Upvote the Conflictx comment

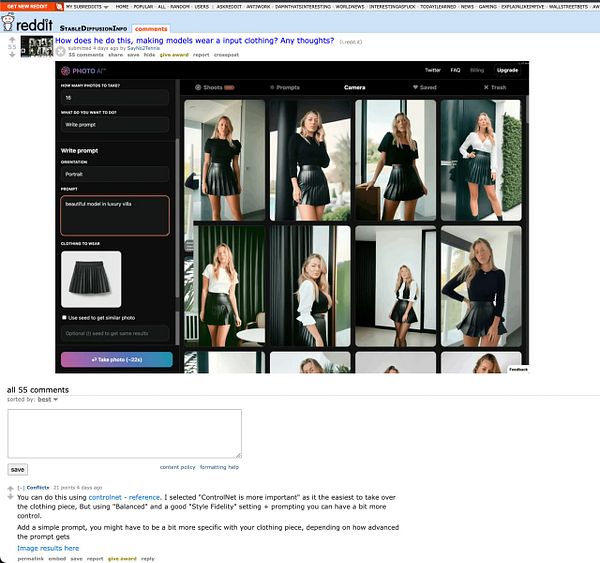tap(10, 489)
